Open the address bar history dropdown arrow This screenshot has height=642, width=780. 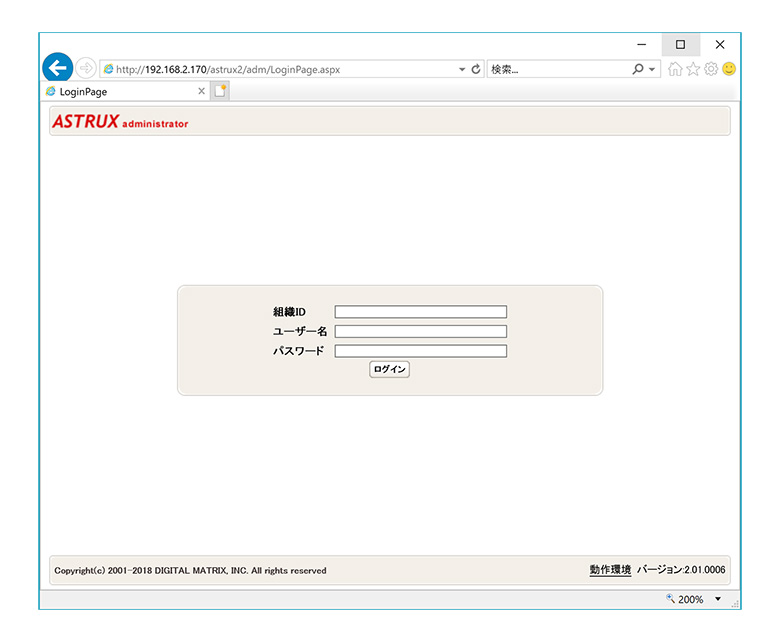click(x=462, y=69)
